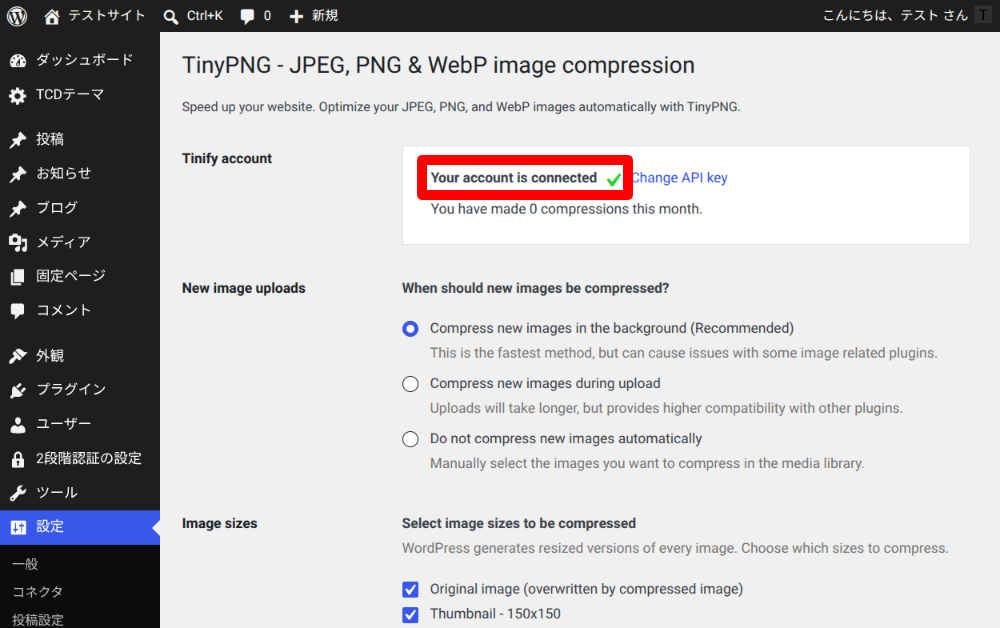This screenshot has width=1000, height=628.
Task: Click the comment count 0
Action: point(267,15)
